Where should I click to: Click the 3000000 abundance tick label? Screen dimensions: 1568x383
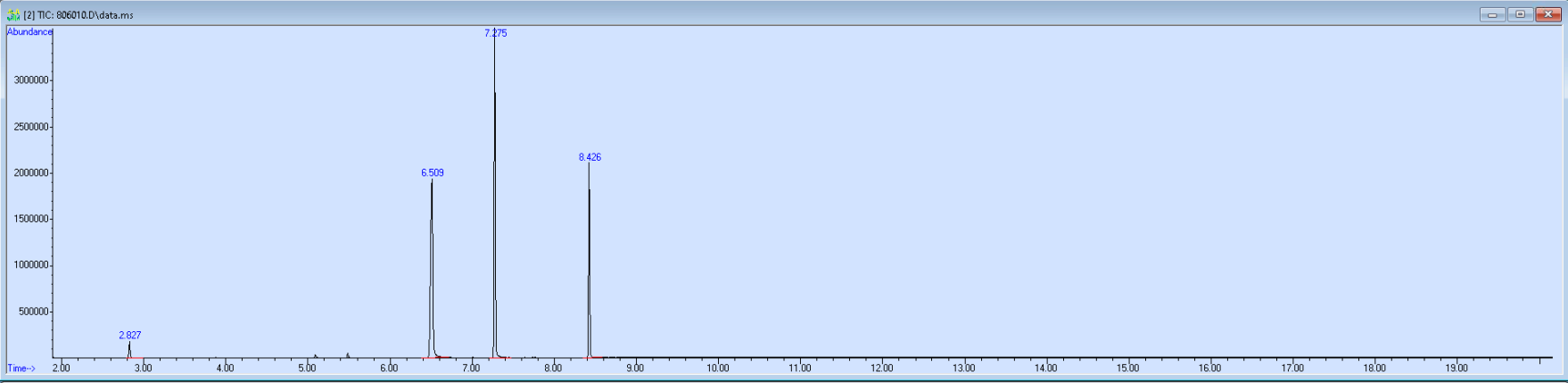31,80
